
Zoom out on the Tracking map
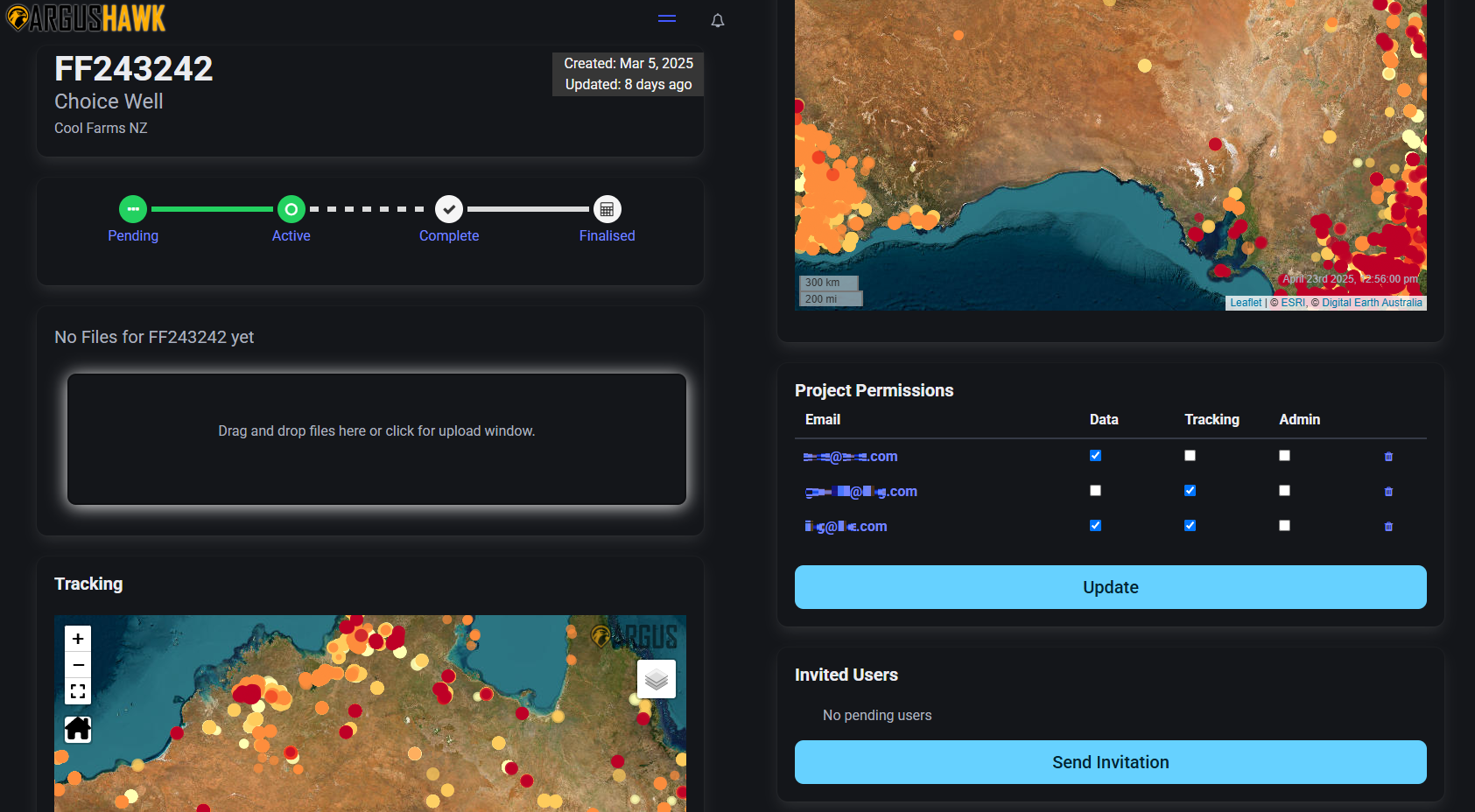coord(78,665)
